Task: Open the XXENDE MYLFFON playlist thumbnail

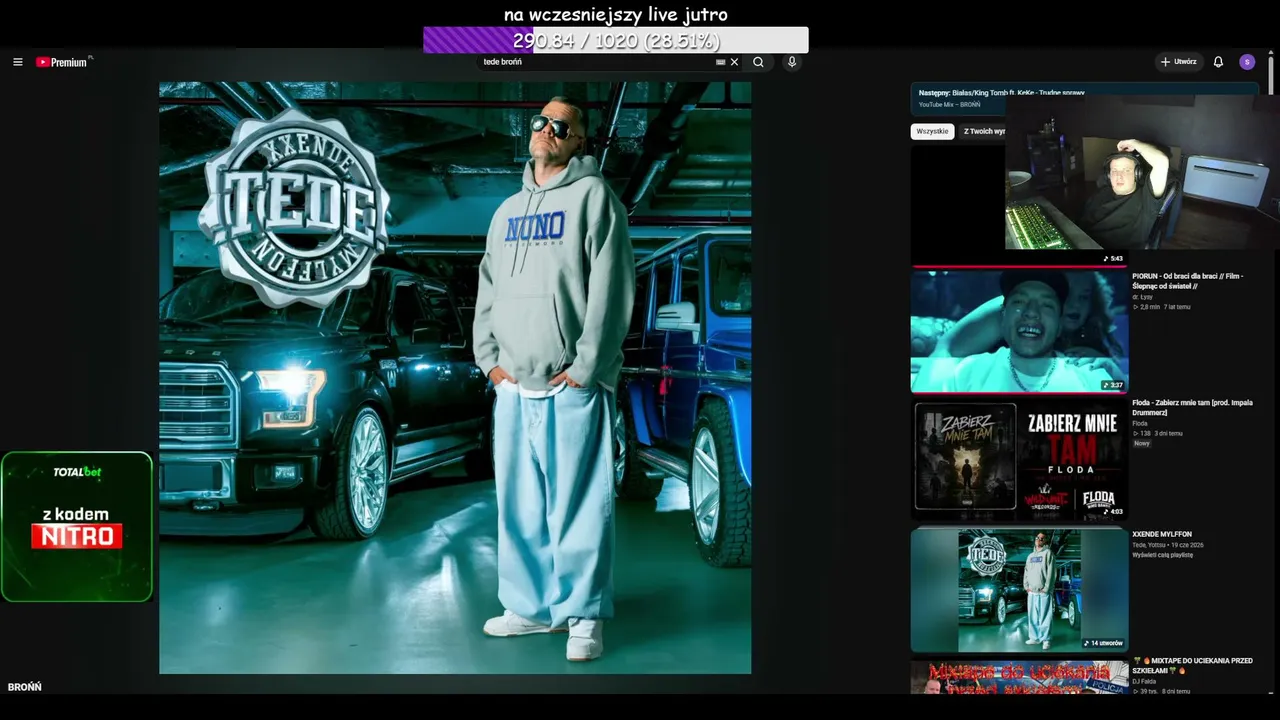Action: point(1019,590)
